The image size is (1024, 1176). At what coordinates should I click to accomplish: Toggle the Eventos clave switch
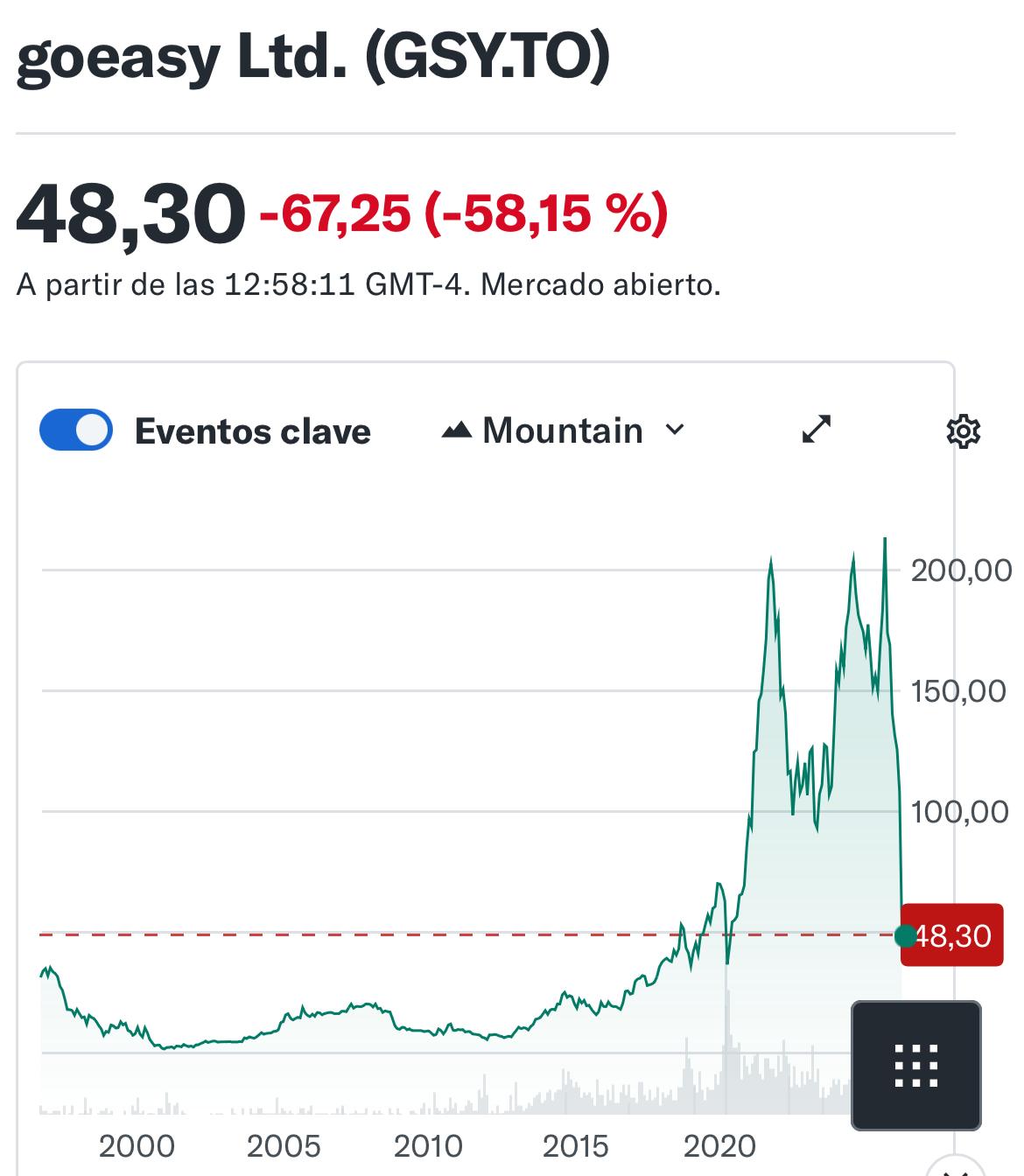pos(76,430)
